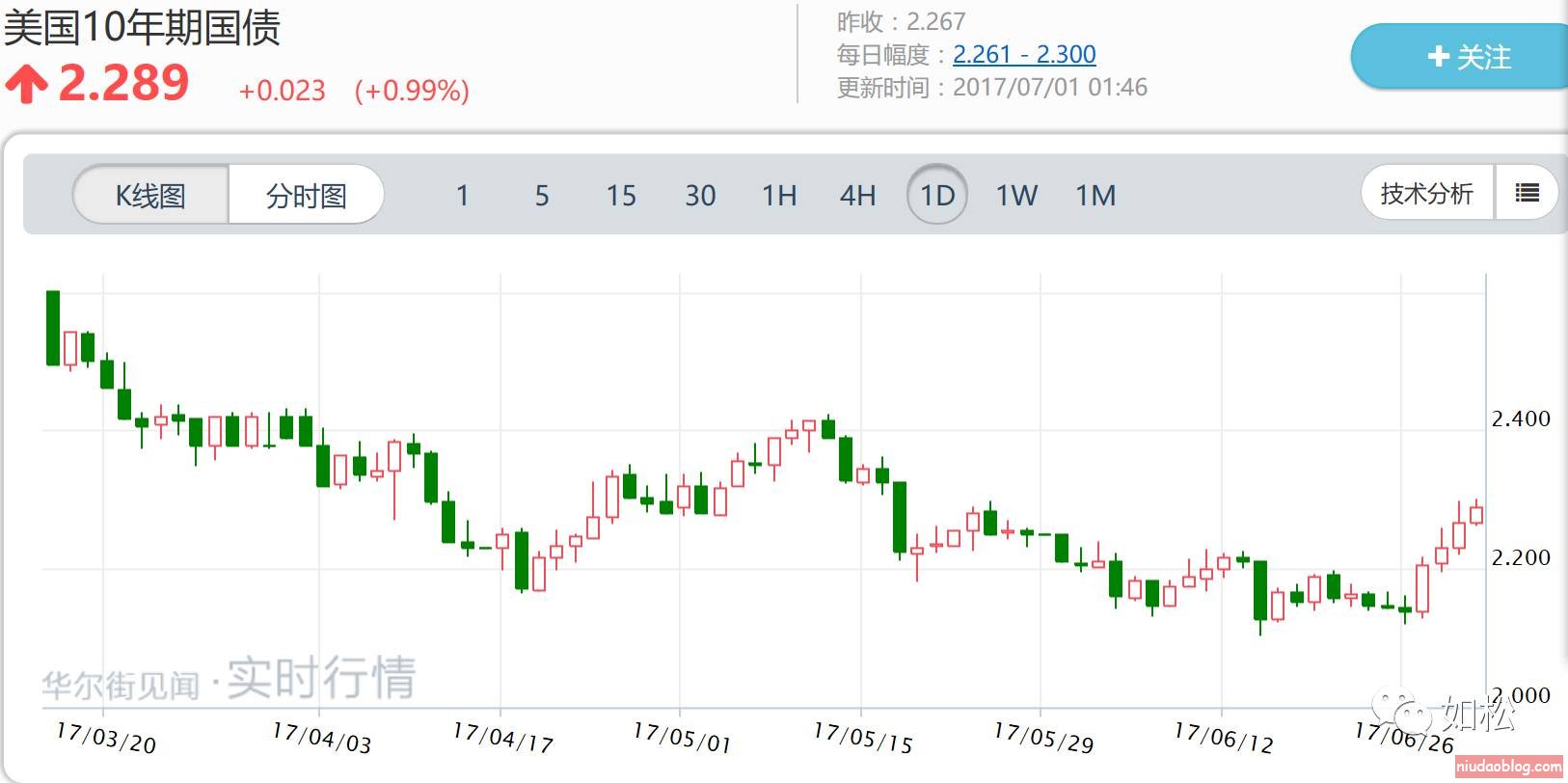
Task: Click the red up-arrow price indicator
Action: click(x=26, y=84)
